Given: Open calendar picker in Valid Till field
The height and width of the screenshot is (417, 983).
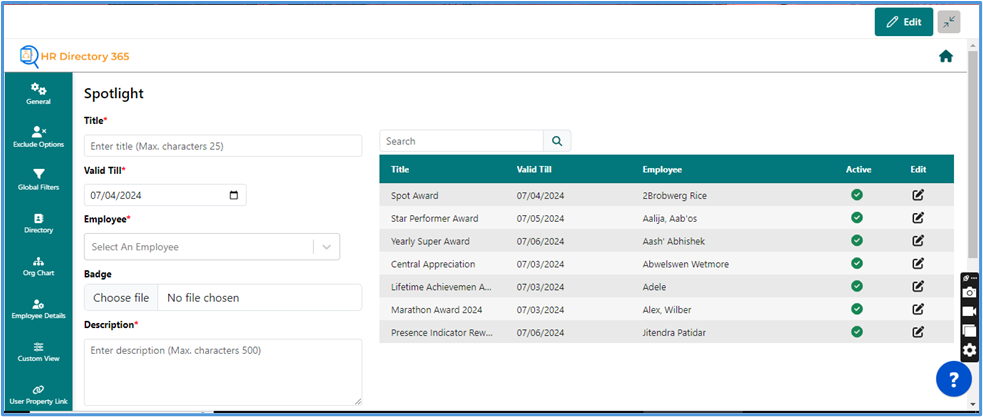Looking at the screenshot, I should [234, 195].
